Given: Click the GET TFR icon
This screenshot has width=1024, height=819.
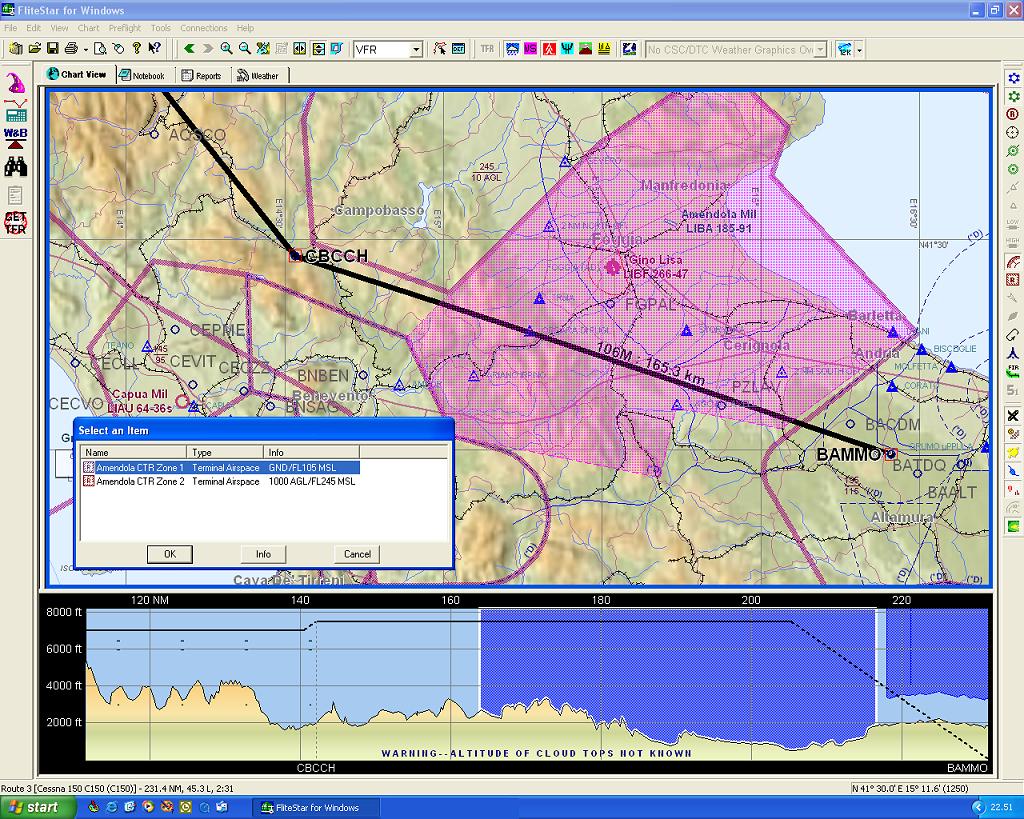Looking at the screenshot, I should coord(16,223).
